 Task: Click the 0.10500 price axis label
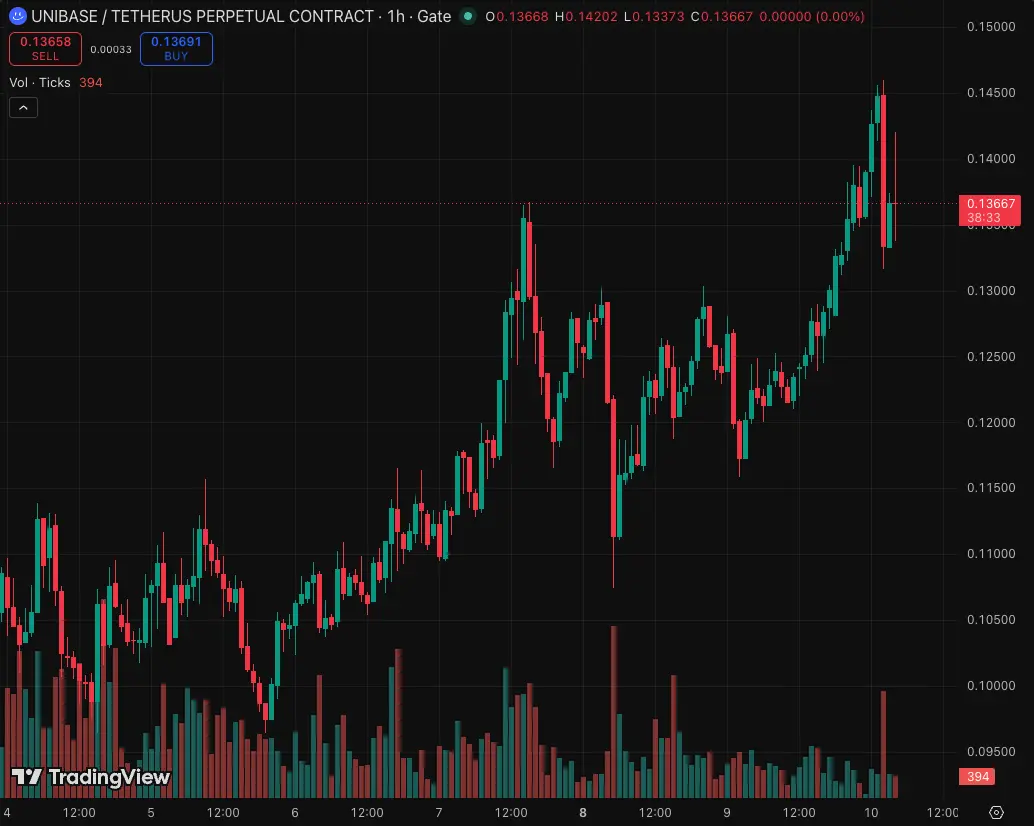click(x=991, y=619)
